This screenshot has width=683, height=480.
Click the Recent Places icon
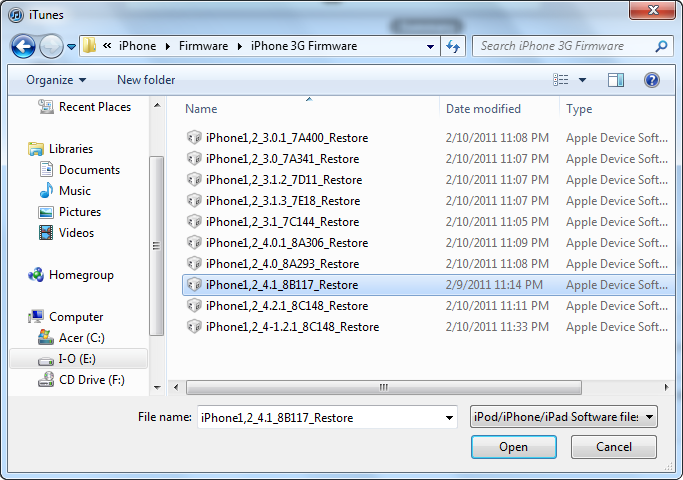click(x=46, y=106)
